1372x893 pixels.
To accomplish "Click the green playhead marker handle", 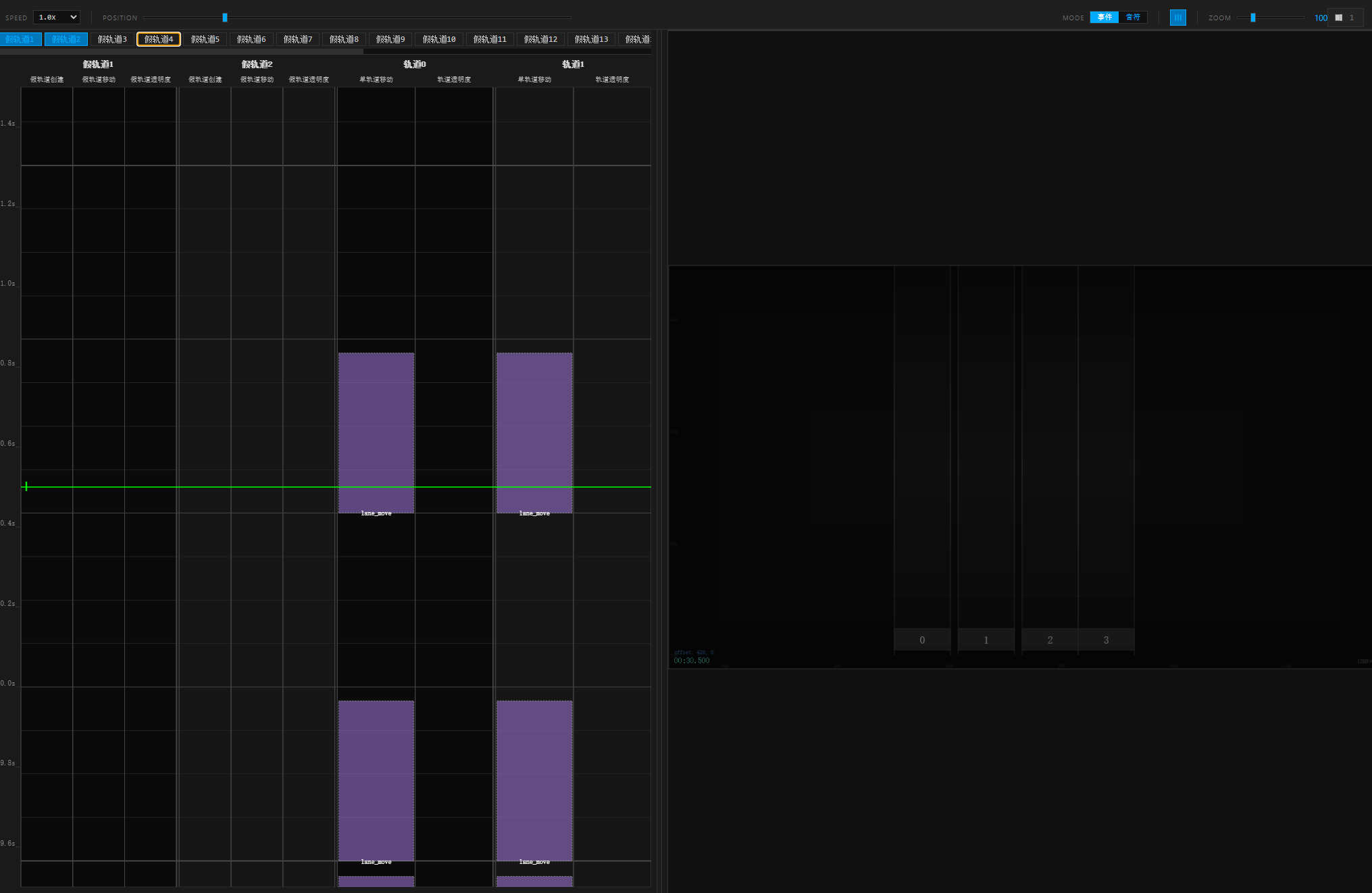I will [x=26, y=486].
